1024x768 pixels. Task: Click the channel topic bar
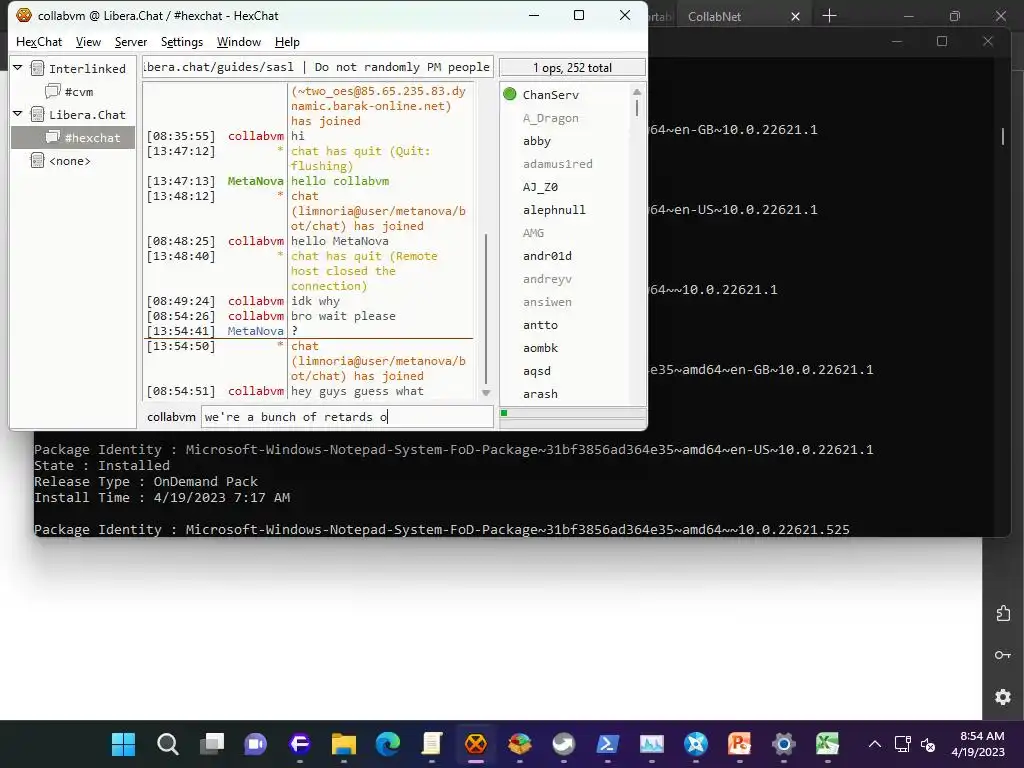[317, 67]
